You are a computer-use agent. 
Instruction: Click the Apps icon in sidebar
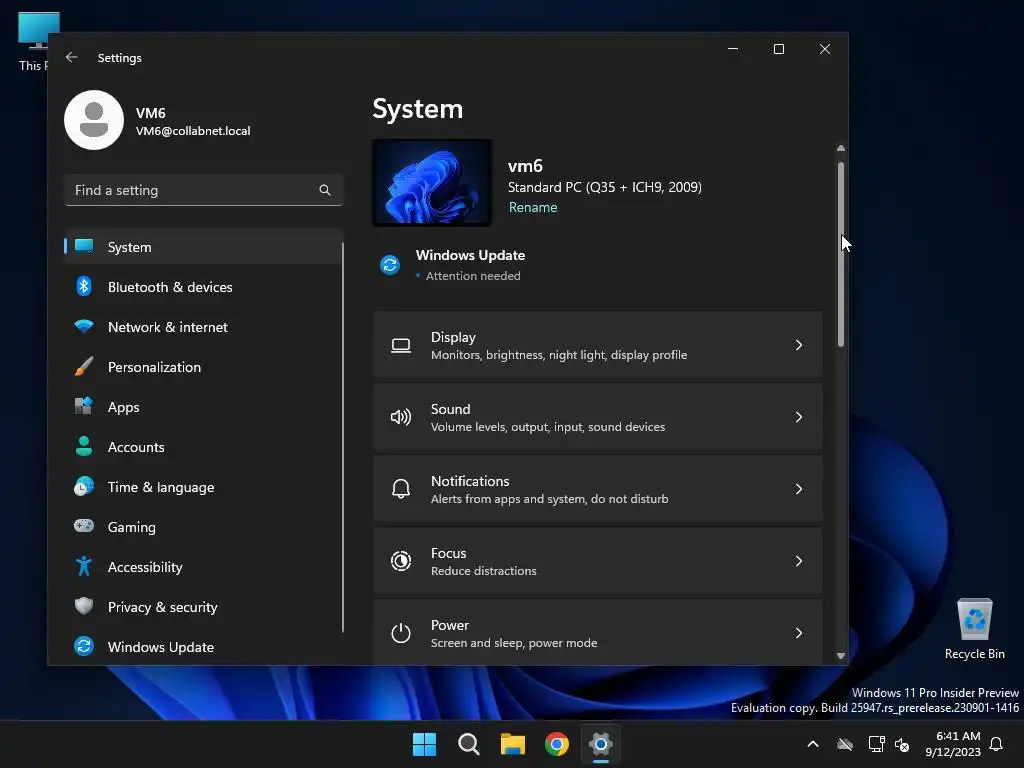coord(84,406)
